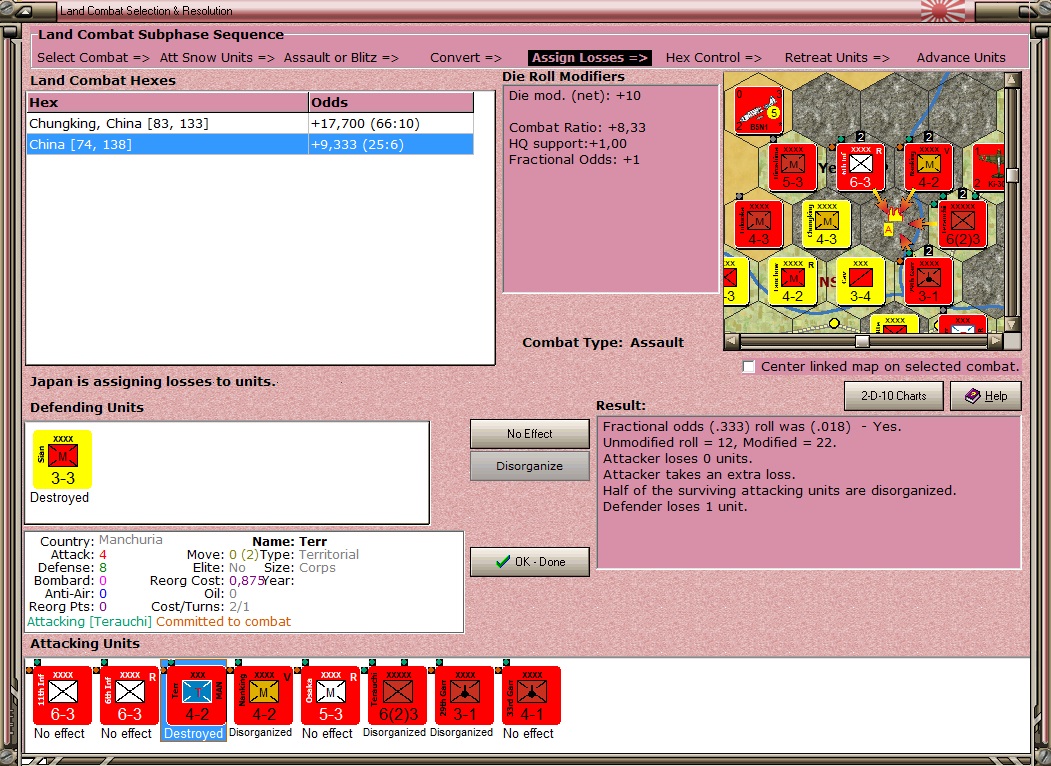This screenshot has height=766, width=1051.
Task: Open the Help button
Action: click(x=986, y=396)
